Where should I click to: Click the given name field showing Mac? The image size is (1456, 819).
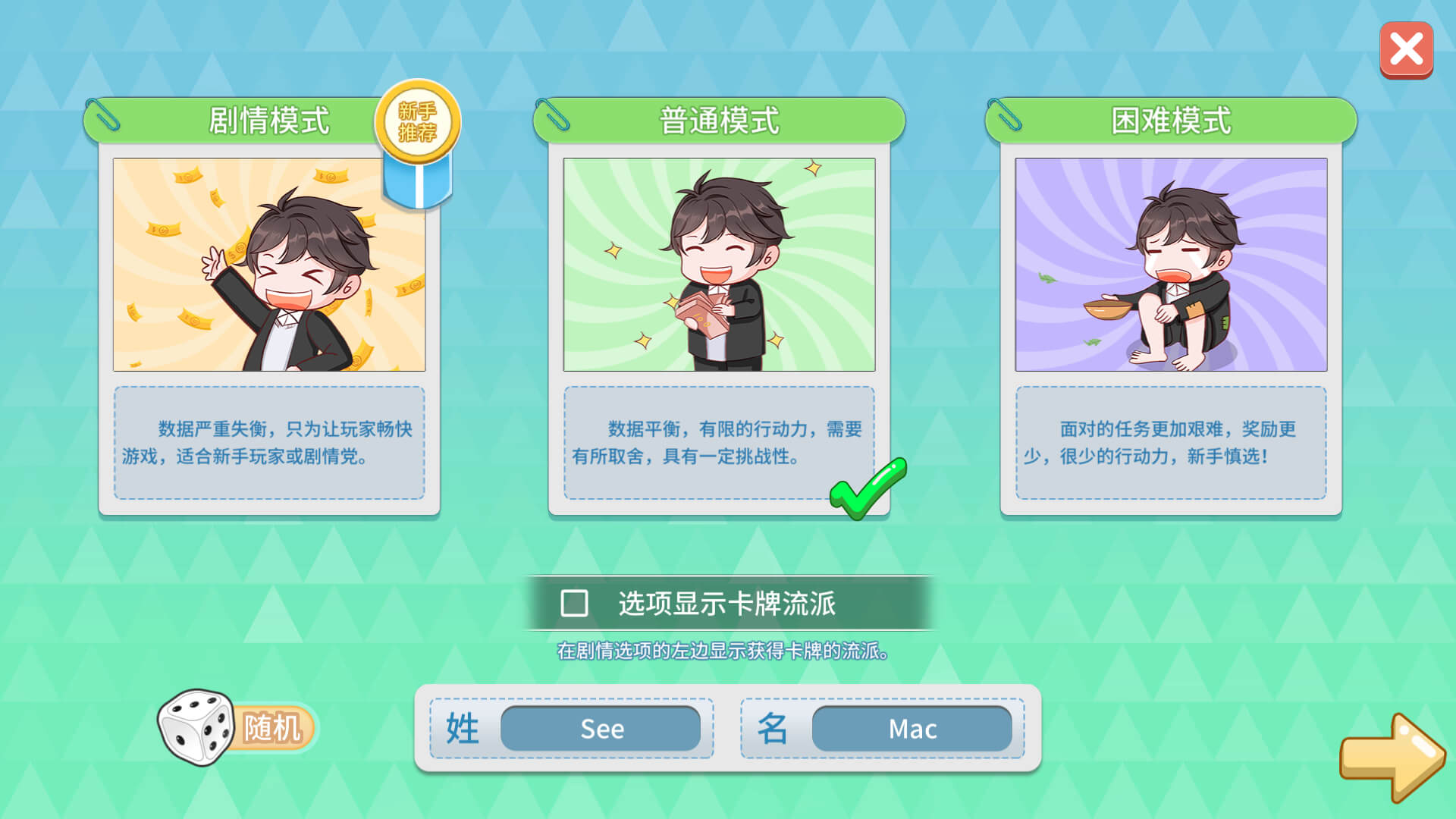point(912,729)
